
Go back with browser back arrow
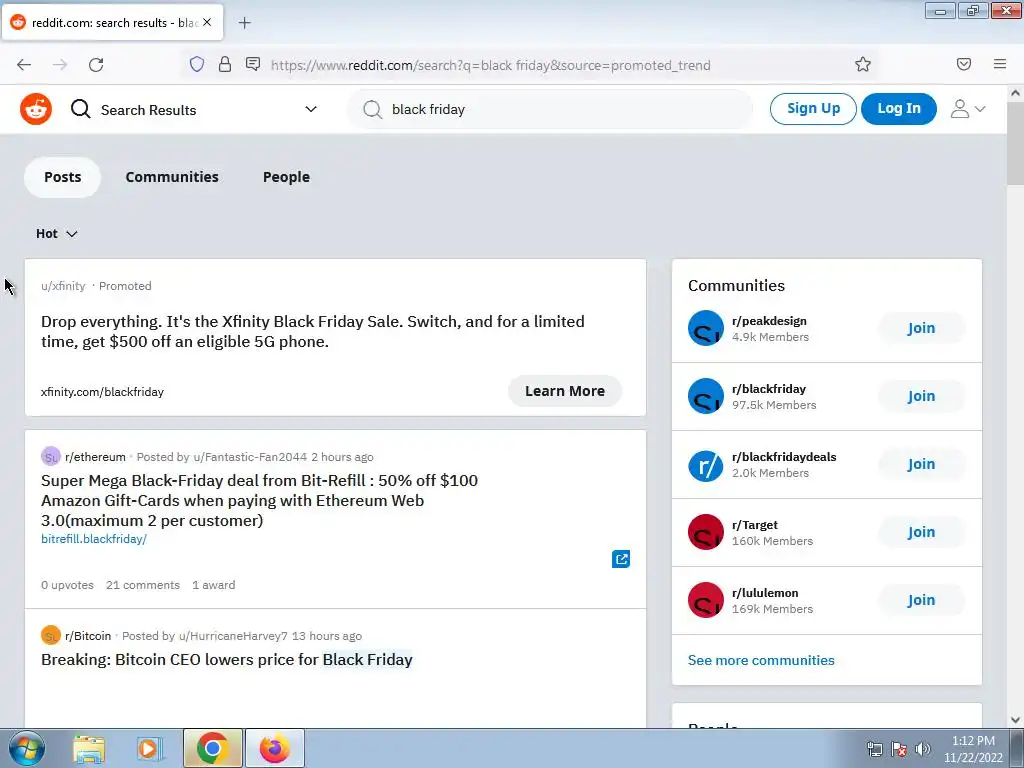[x=24, y=65]
